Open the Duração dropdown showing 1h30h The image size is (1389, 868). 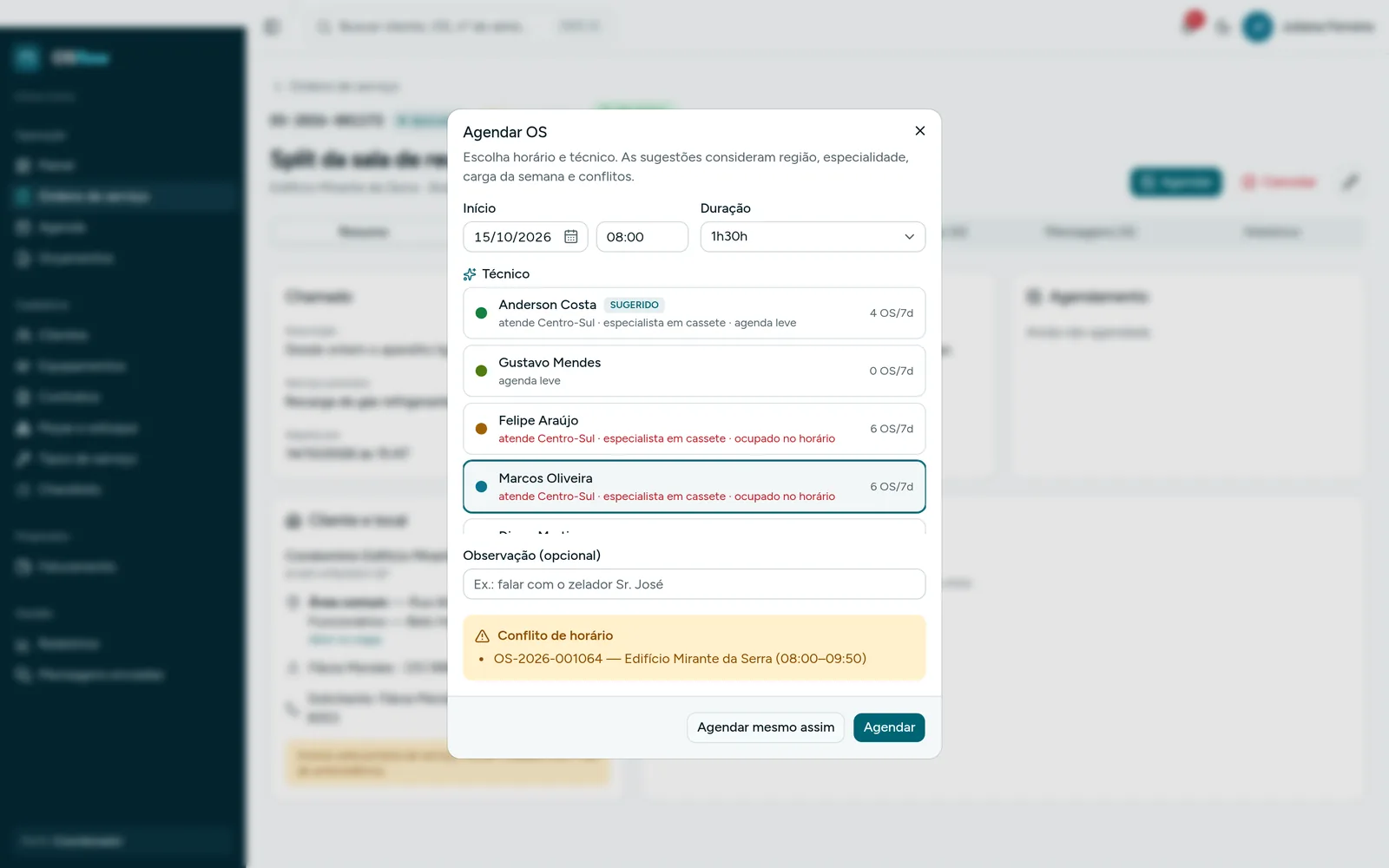click(813, 237)
